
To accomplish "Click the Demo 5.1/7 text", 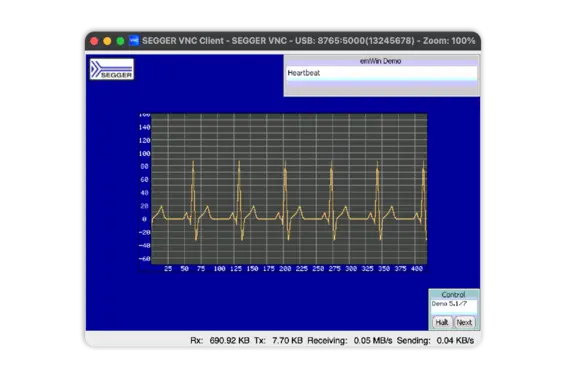I will point(449,304).
